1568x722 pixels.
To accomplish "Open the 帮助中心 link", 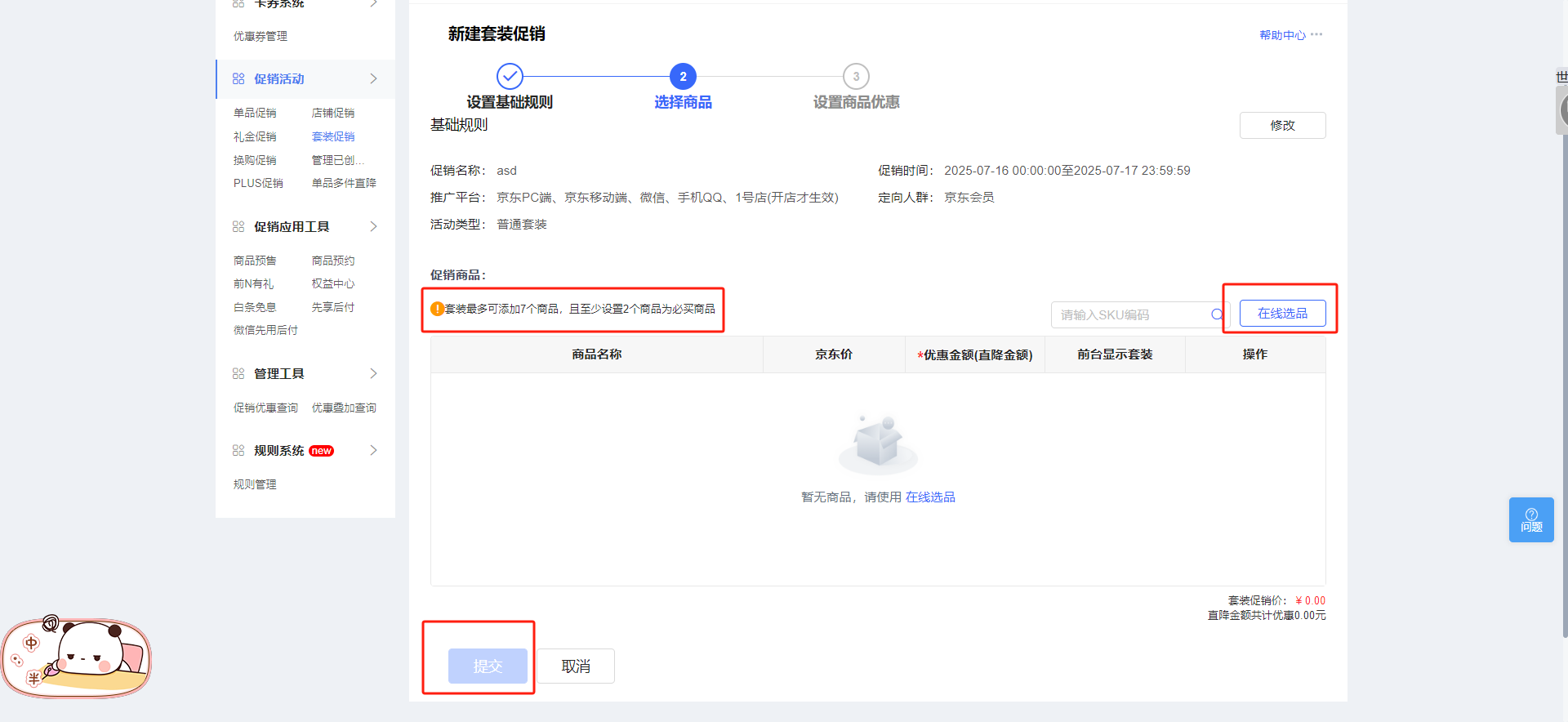I will click(x=1282, y=35).
